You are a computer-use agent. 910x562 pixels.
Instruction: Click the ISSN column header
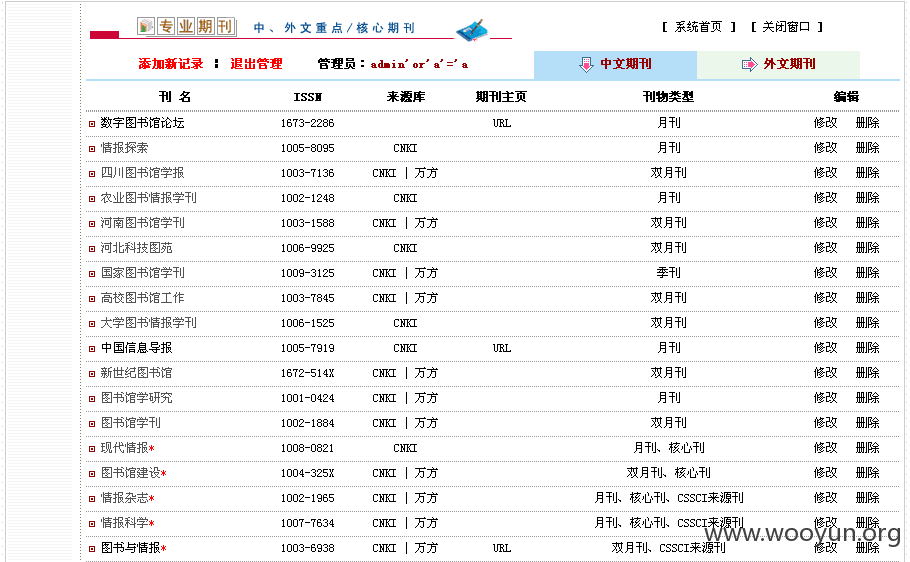pos(308,97)
